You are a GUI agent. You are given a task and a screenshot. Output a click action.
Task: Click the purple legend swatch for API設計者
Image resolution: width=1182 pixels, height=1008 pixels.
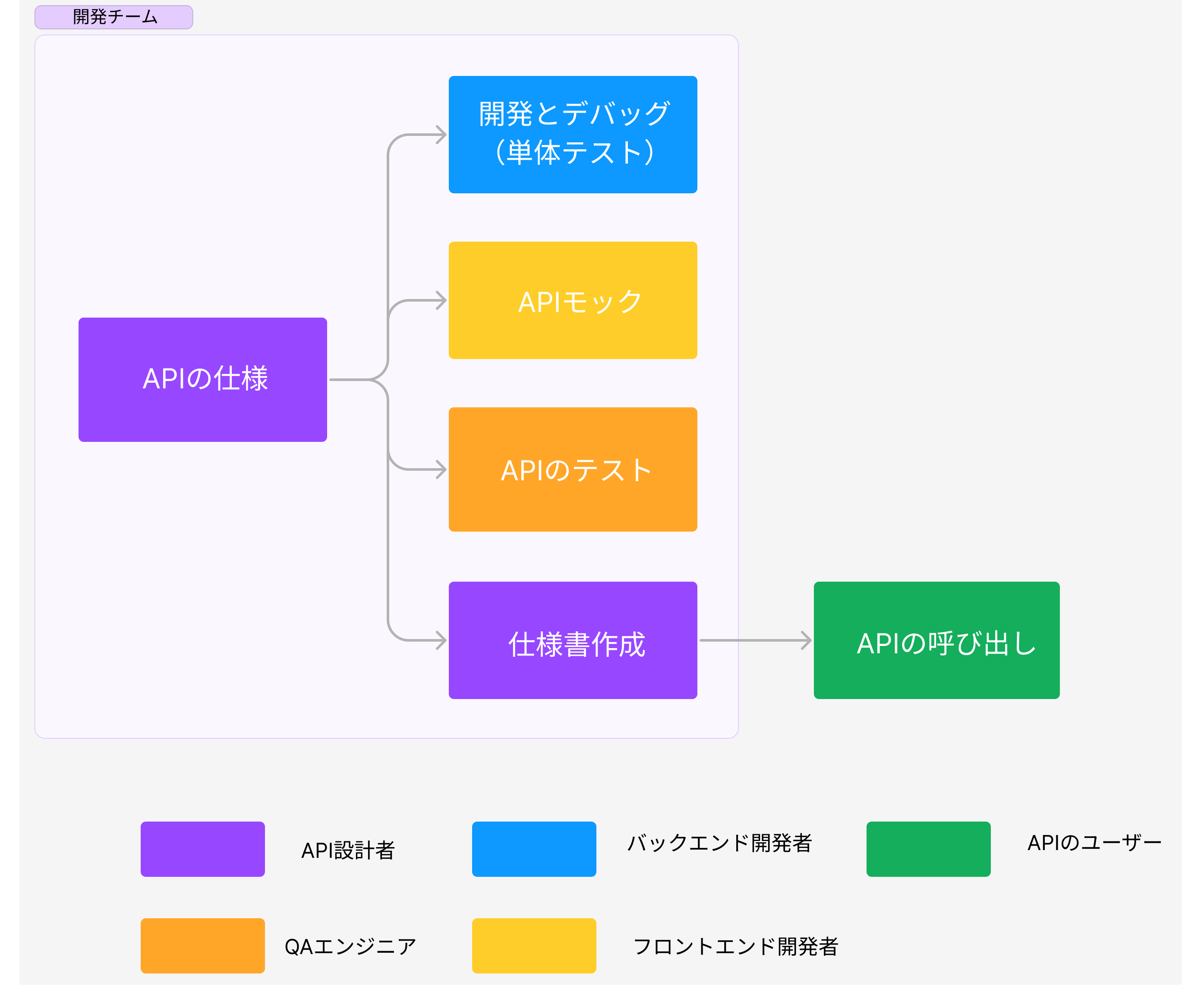pyautogui.click(x=202, y=849)
